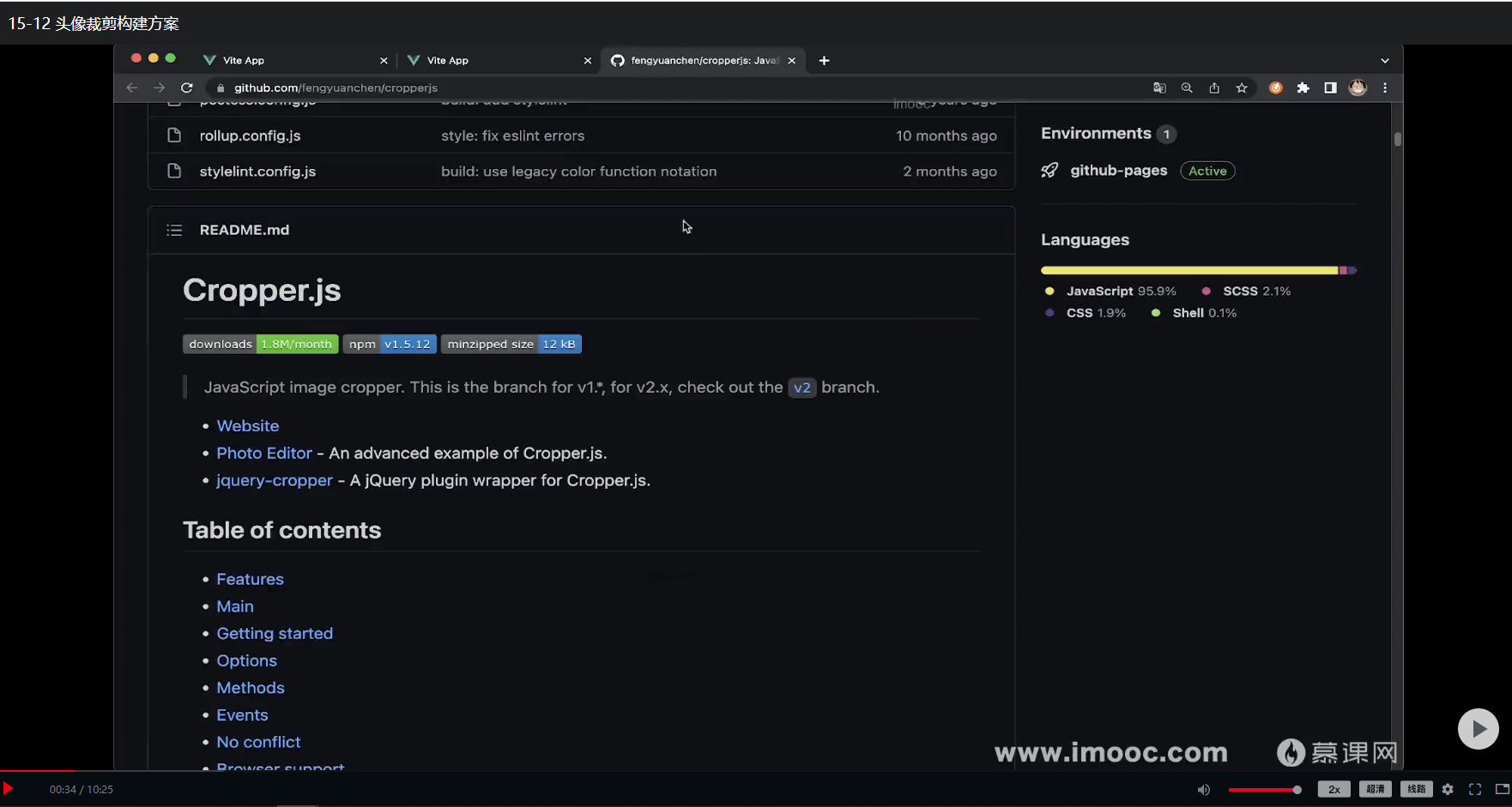1512x807 pixels.
Task: Toggle picture-in-picture video mode
Action: [1502, 789]
